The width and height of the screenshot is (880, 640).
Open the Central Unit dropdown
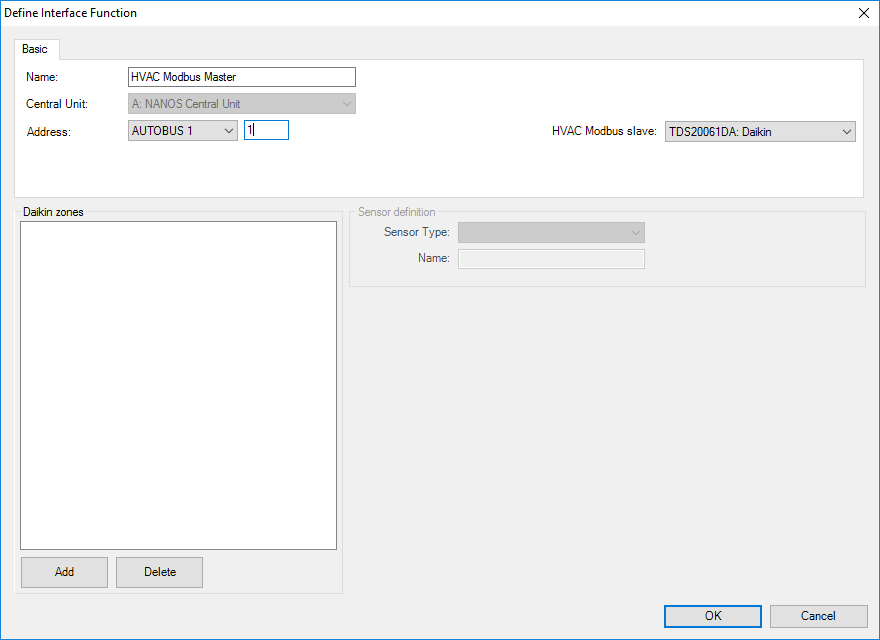coord(242,103)
